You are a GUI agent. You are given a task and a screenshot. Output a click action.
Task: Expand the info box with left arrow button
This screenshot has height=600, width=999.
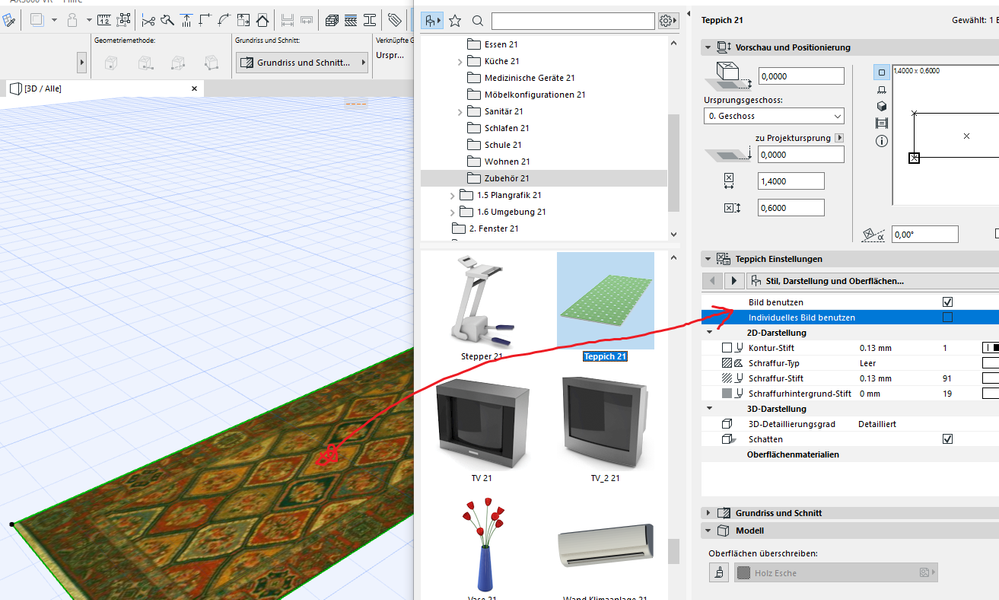click(82, 62)
